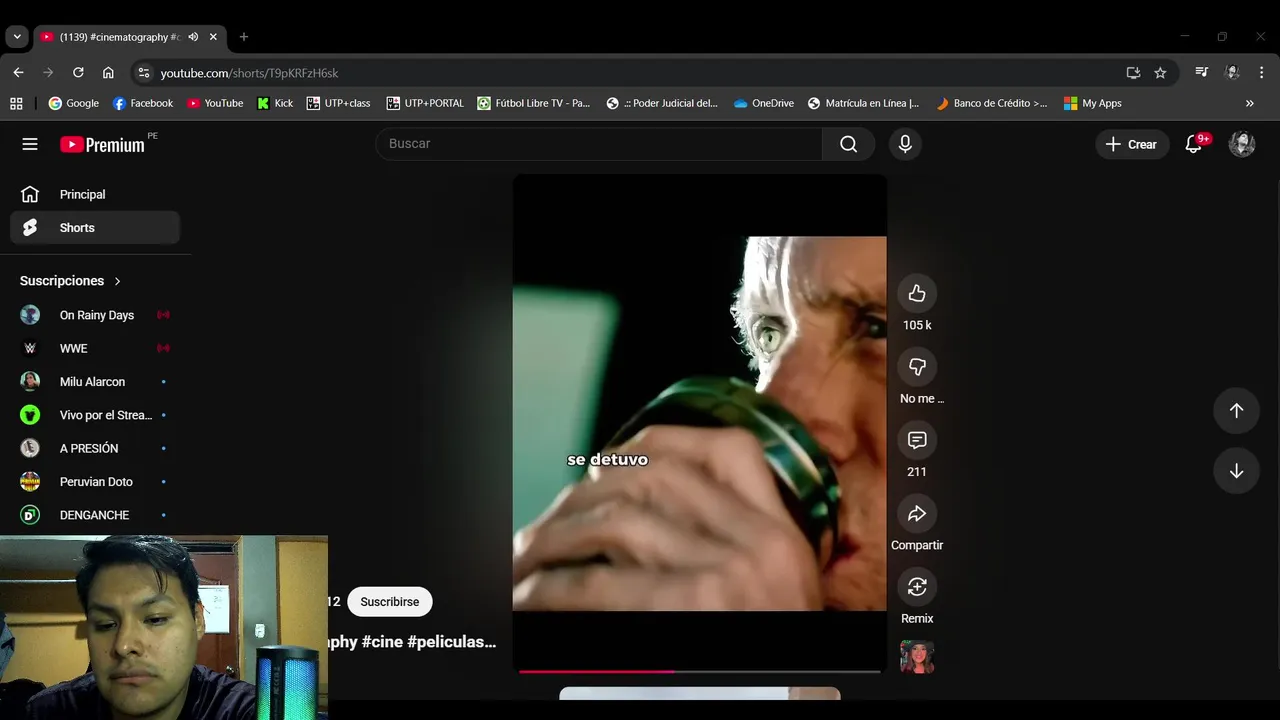Screen dimensions: 1280x720
Task: Click the search magnifier button
Action: pyautogui.click(x=849, y=144)
